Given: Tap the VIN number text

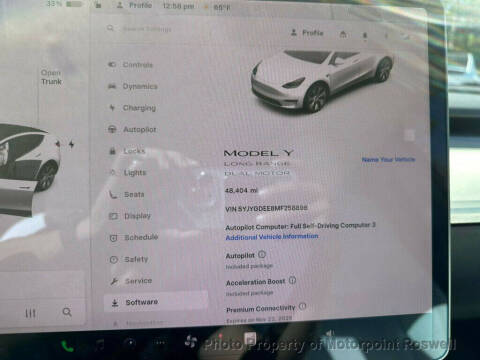Looking at the screenshot, I should [x=266, y=209].
